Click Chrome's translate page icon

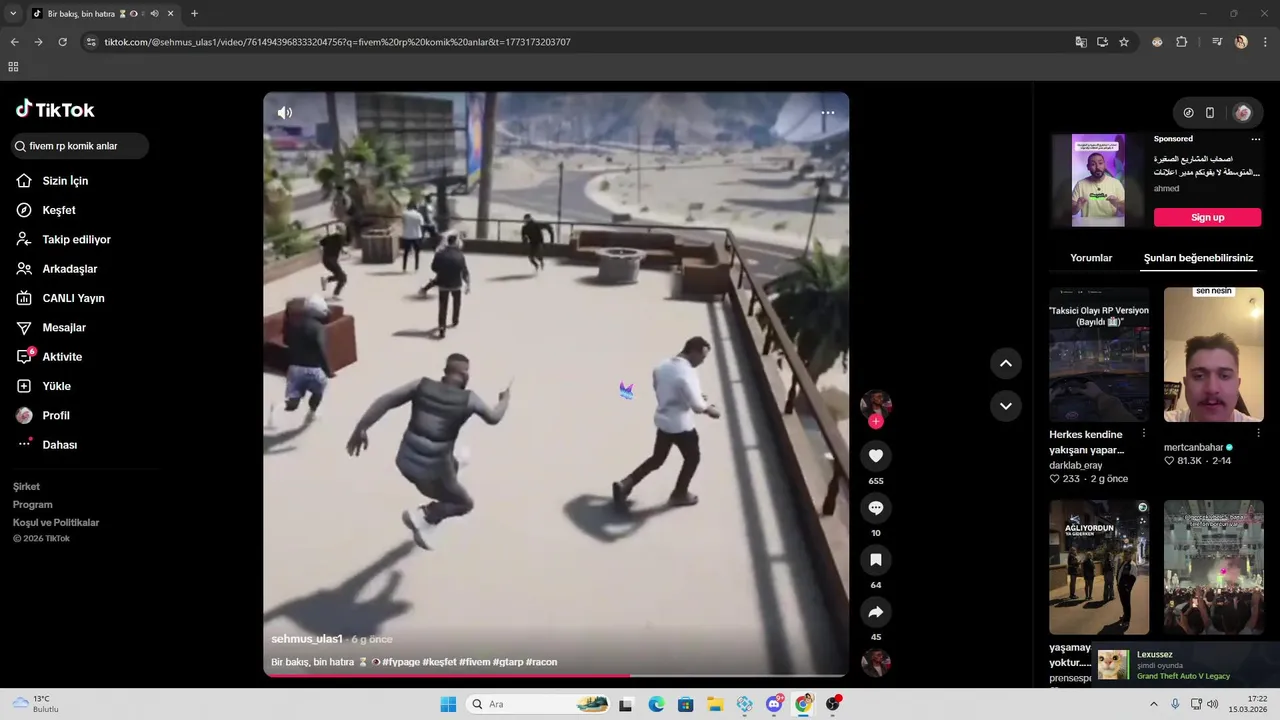tap(1081, 42)
